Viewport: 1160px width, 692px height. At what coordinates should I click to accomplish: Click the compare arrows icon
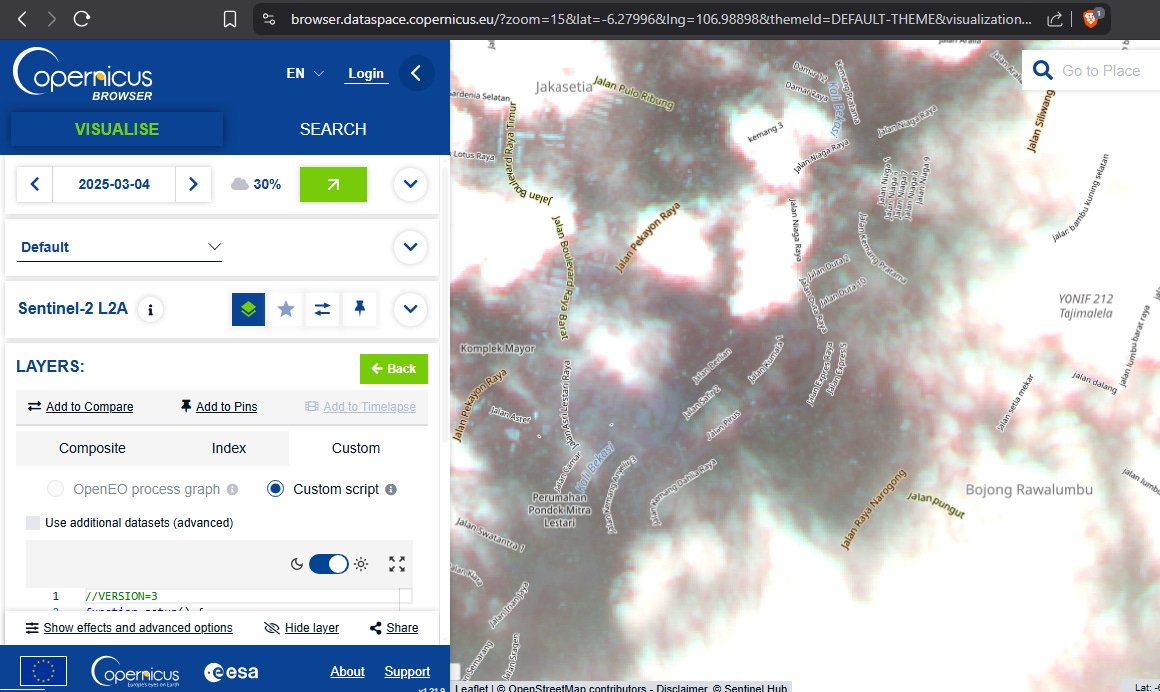coord(322,309)
